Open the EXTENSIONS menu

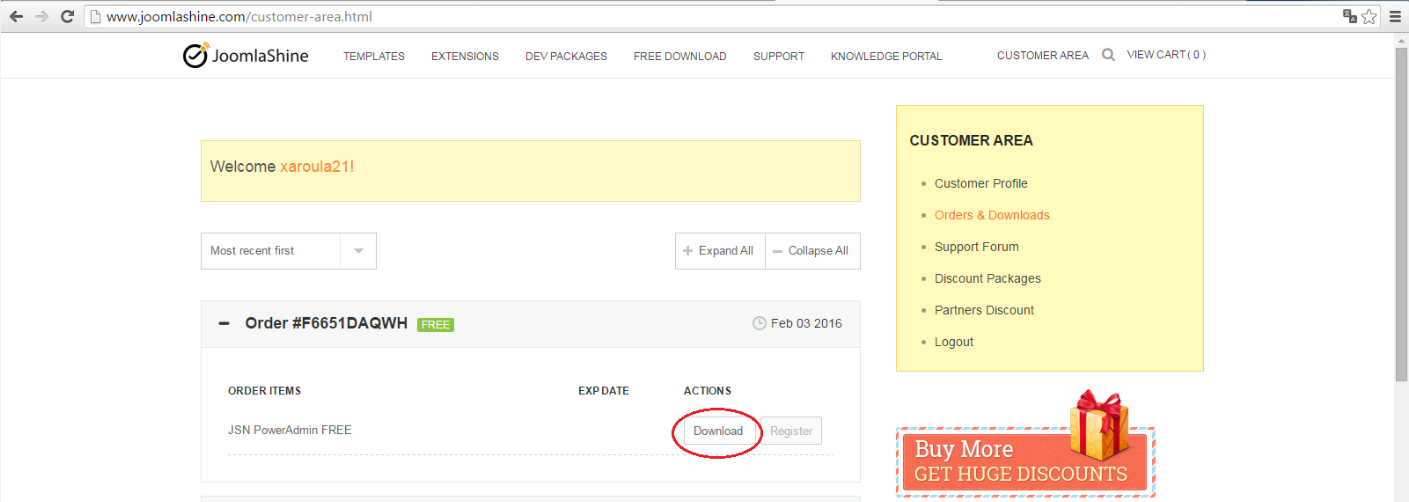pos(465,57)
